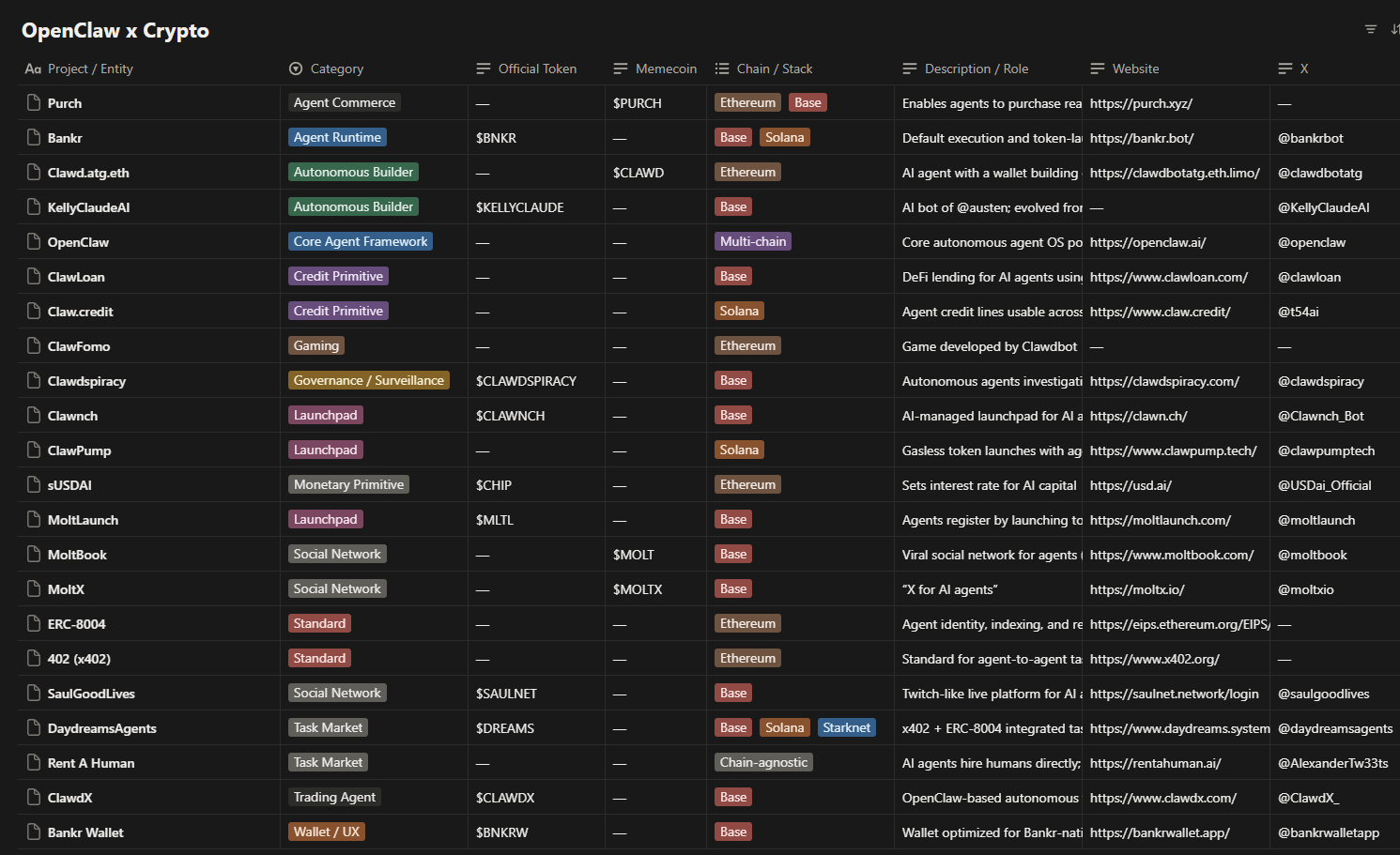Click the Trading Agent category tag

pos(334,797)
